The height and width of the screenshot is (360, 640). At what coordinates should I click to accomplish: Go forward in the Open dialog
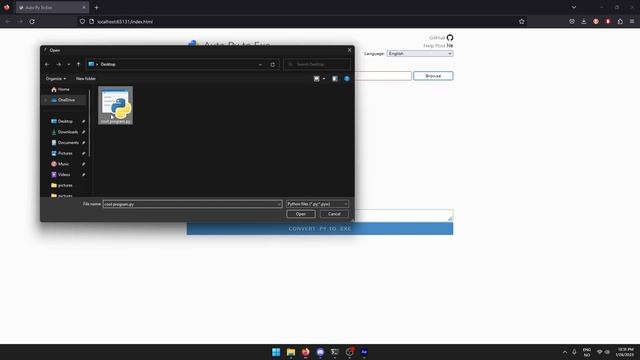click(58, 64)
